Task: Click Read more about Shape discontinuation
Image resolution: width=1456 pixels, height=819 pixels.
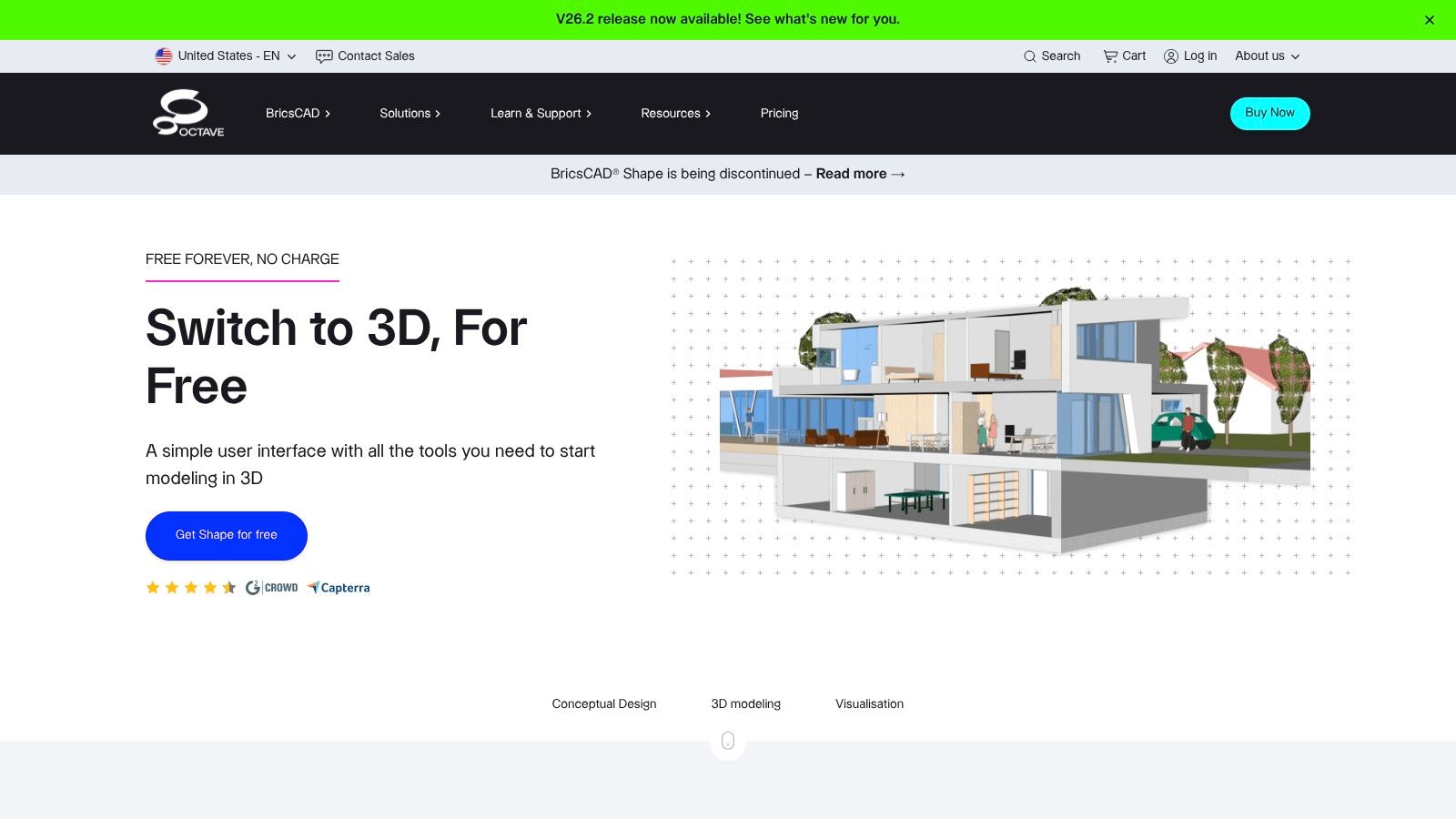Action: tap(860, 174)
